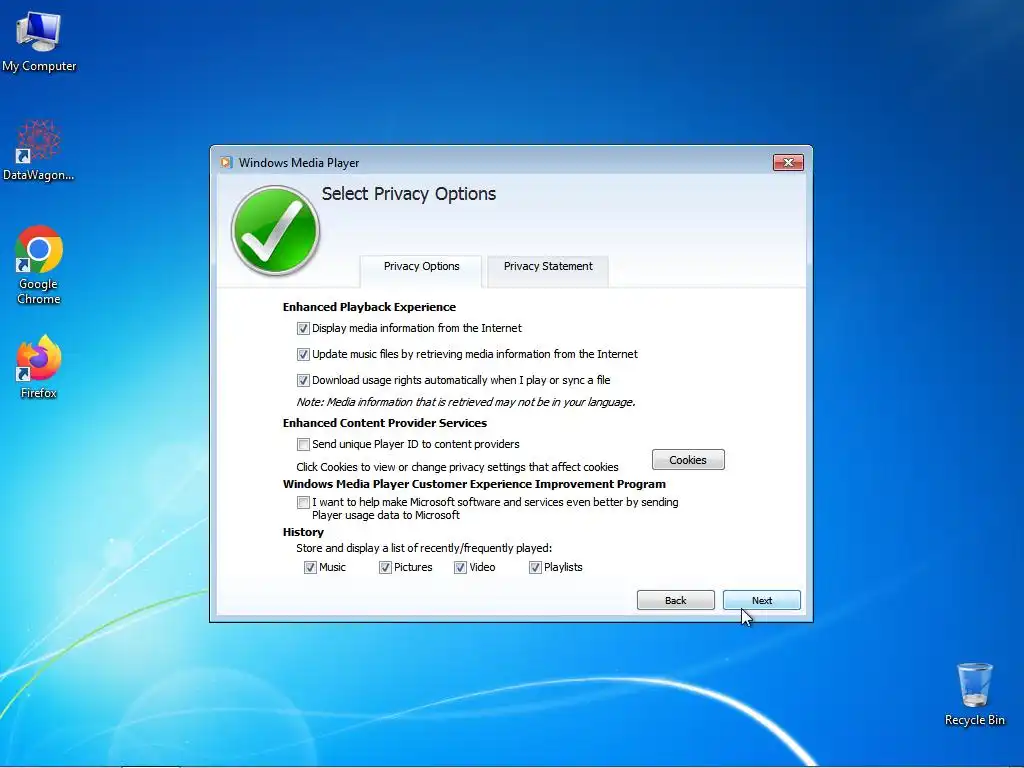The width and height of the screenshot is (1024, 768).
Task: Click the History section heading
Action: (303, 532)
